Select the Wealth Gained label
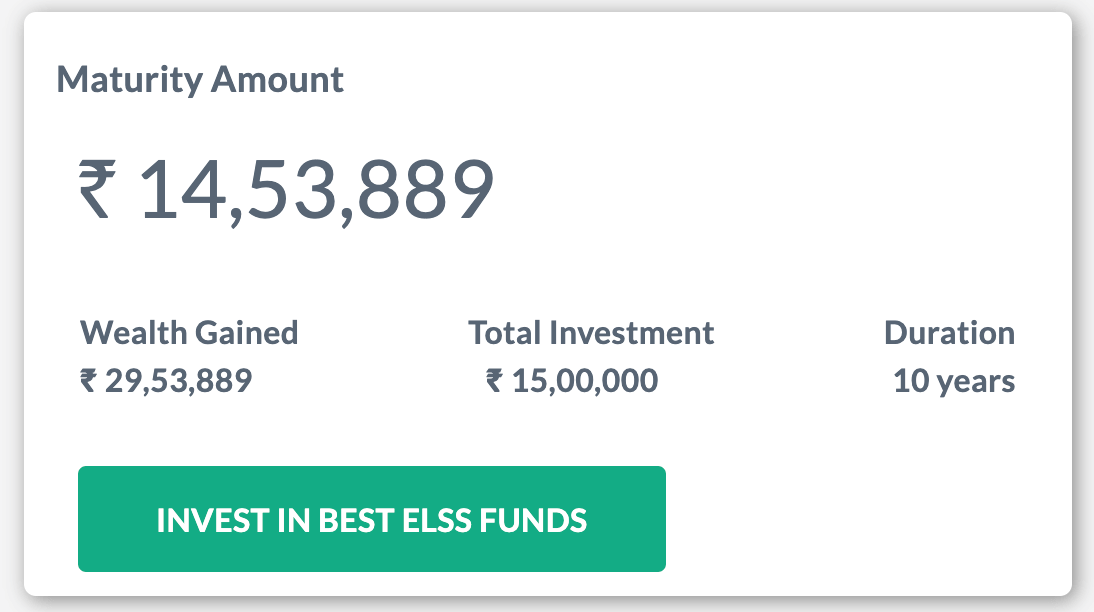Screen dimensions: 1094x612 [189, 332]
